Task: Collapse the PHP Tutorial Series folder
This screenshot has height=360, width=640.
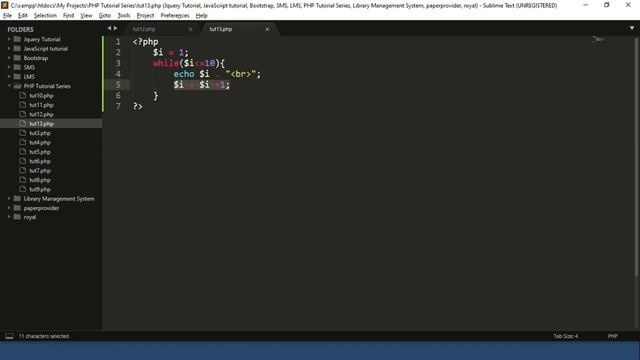Action: pos(9,86)
